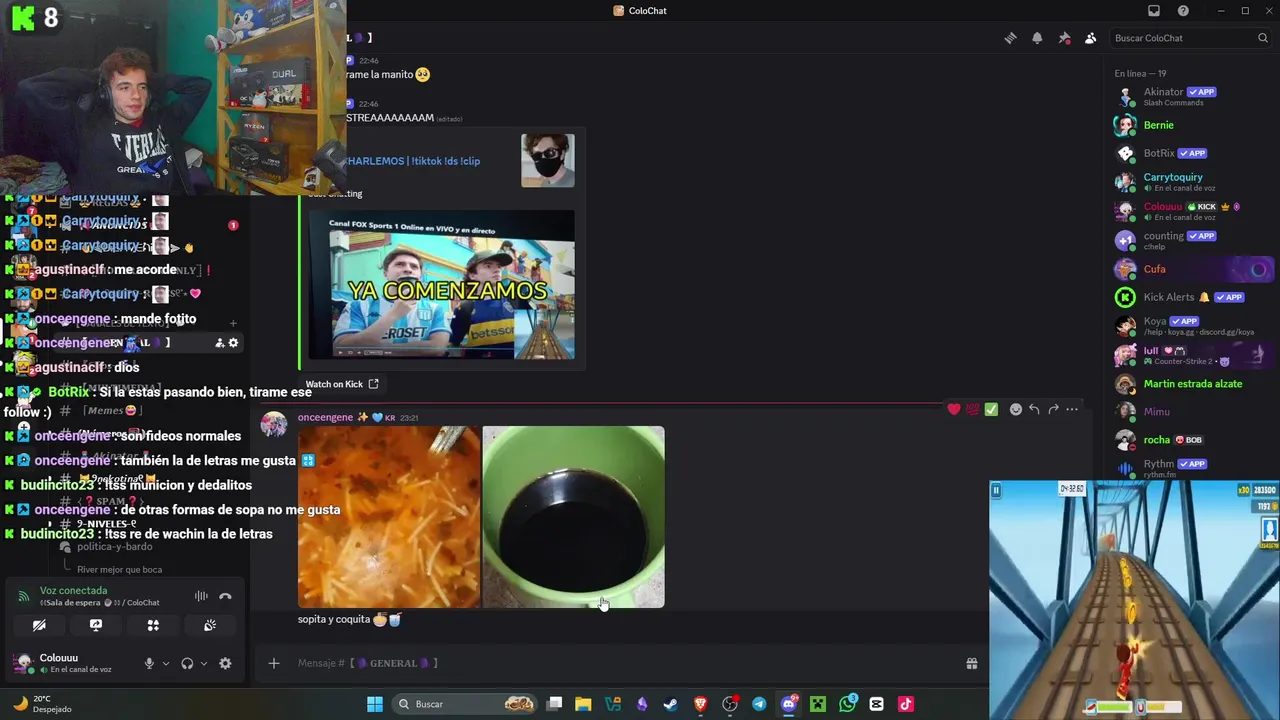The width and height of the screenshot is (1280, 720).
Task: React with the 100 emoji
Action: pos(972,409)
